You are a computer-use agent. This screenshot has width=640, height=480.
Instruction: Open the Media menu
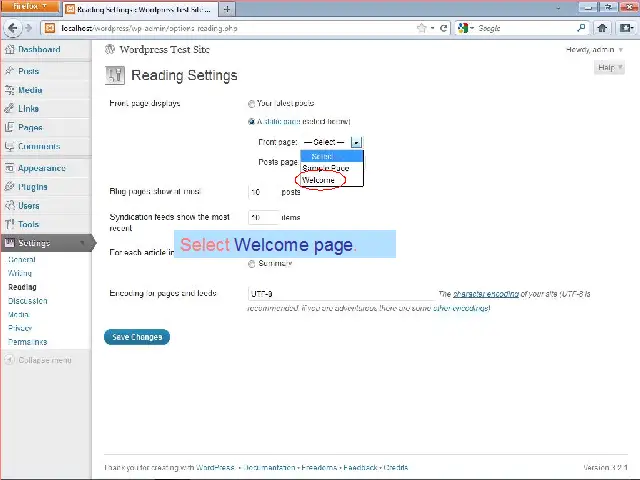30,90
